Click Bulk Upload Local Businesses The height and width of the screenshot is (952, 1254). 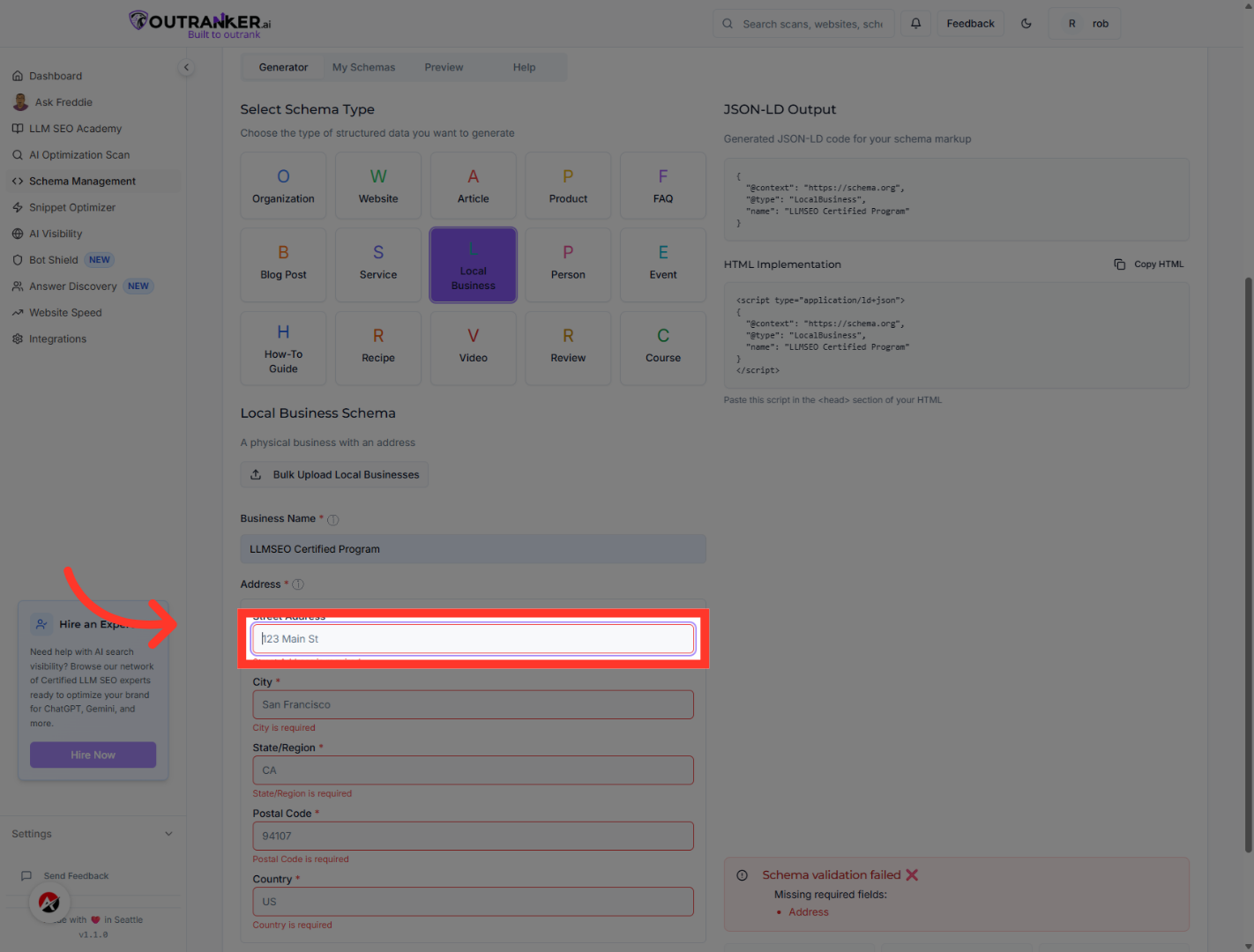[334, 474]
